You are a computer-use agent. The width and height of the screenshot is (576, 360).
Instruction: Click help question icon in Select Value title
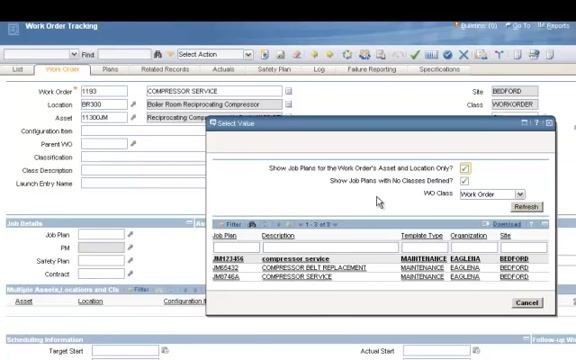pos(537,123)
